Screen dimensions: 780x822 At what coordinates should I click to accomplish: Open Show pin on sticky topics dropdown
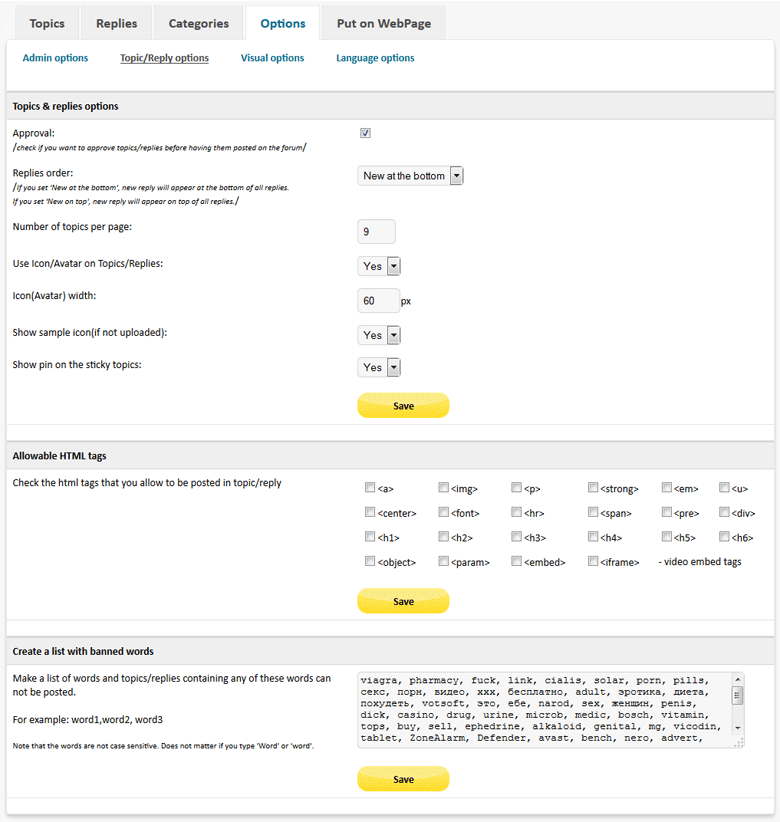(x=379, y=367)
